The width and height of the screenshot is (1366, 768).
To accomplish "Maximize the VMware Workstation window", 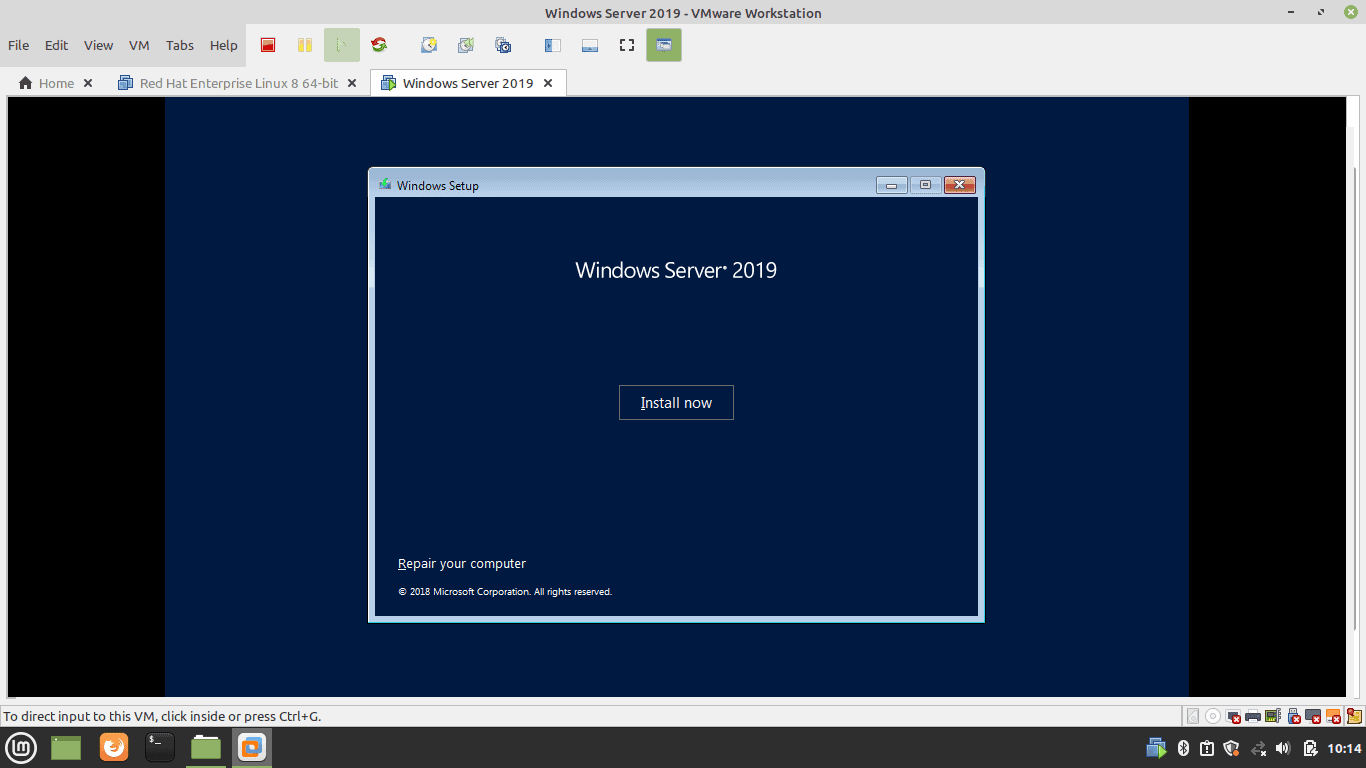I will [1322, 12].
